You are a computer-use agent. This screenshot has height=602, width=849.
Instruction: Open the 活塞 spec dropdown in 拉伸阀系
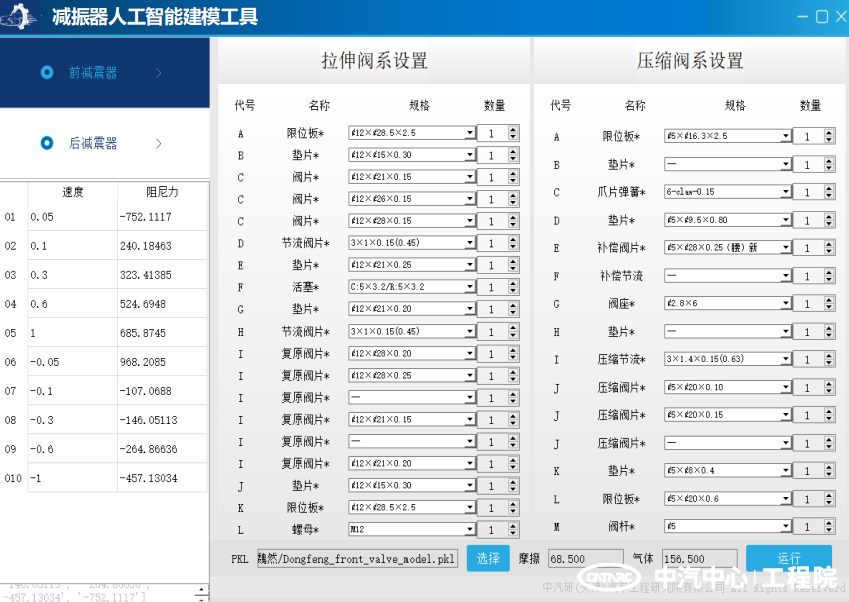(470, 287)
